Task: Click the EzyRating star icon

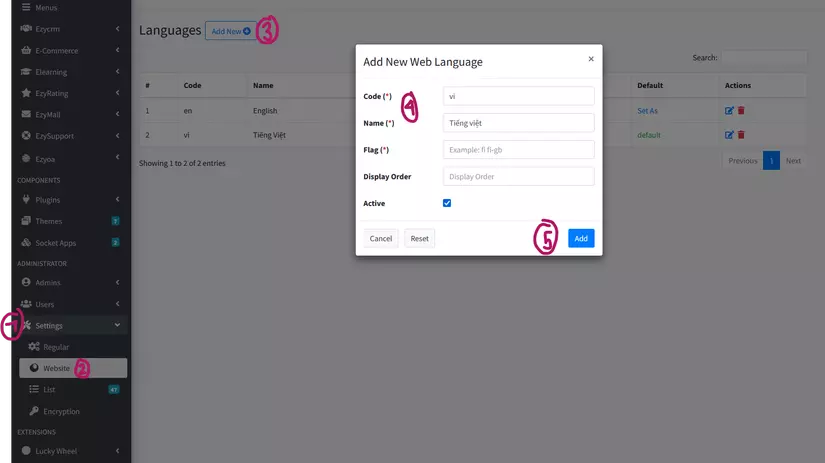Action: coord(26,93)
